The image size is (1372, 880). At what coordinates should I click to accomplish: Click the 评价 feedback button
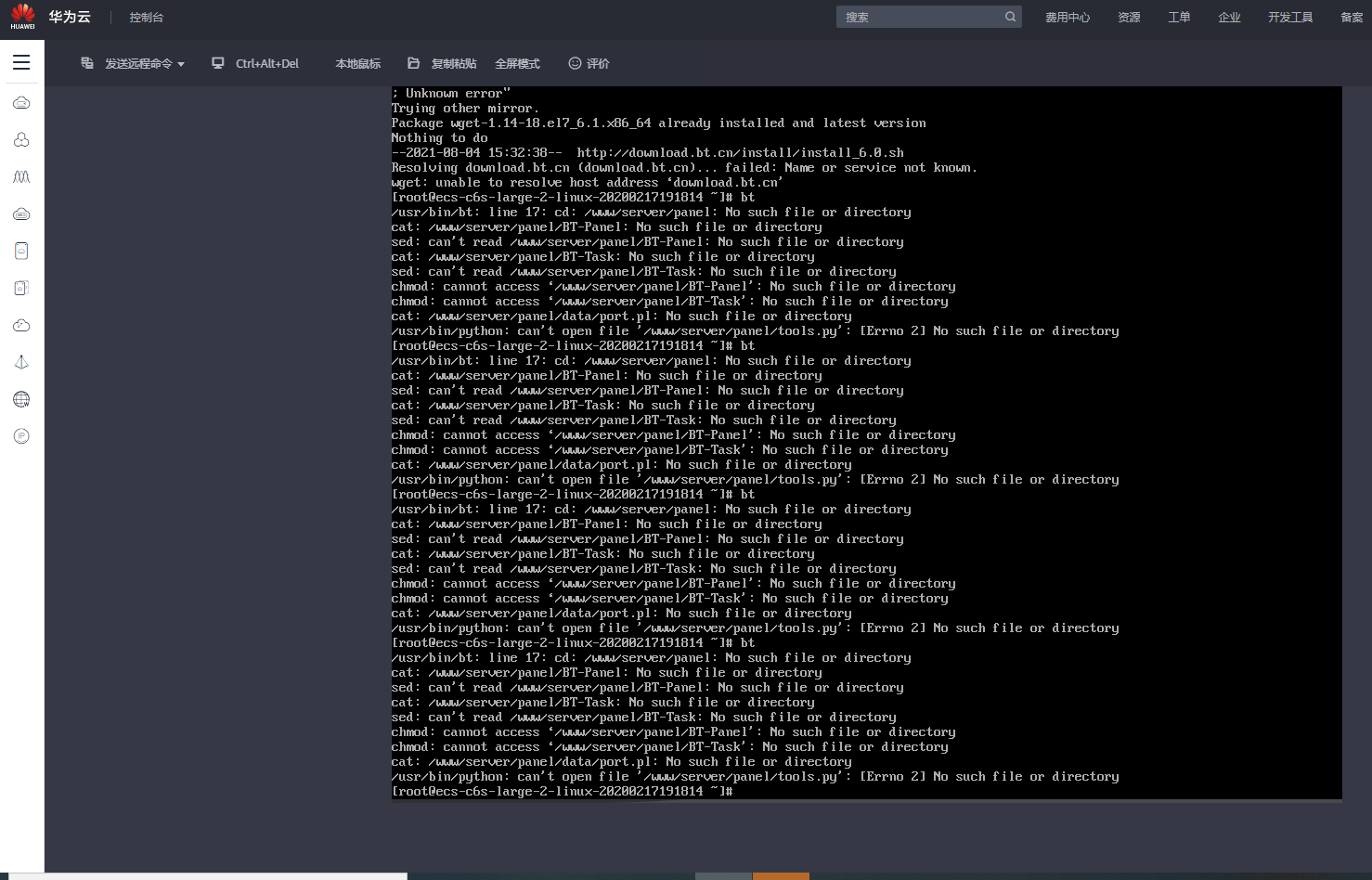589,63
